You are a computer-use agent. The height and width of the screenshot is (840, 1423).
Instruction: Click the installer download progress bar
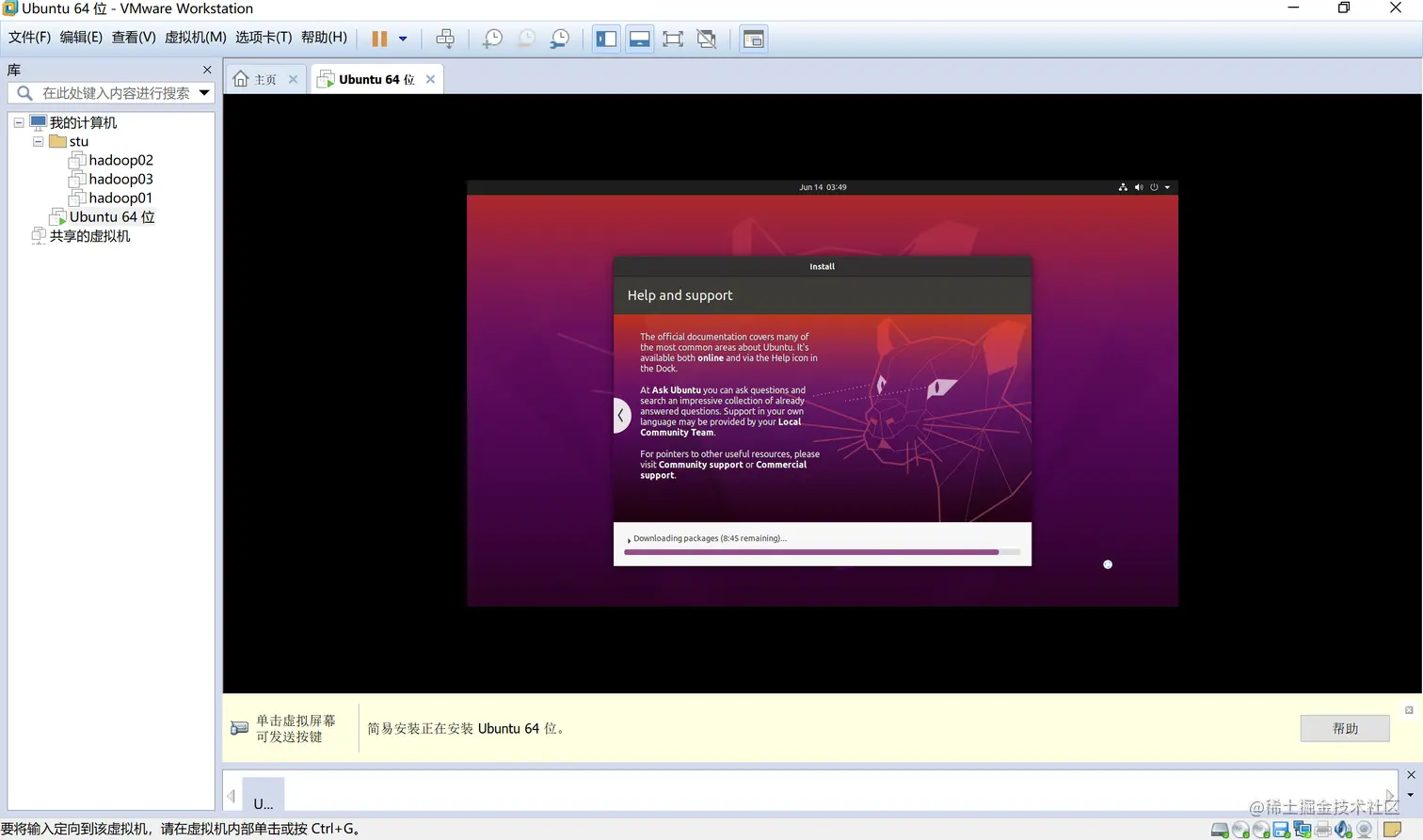[822, 552]
